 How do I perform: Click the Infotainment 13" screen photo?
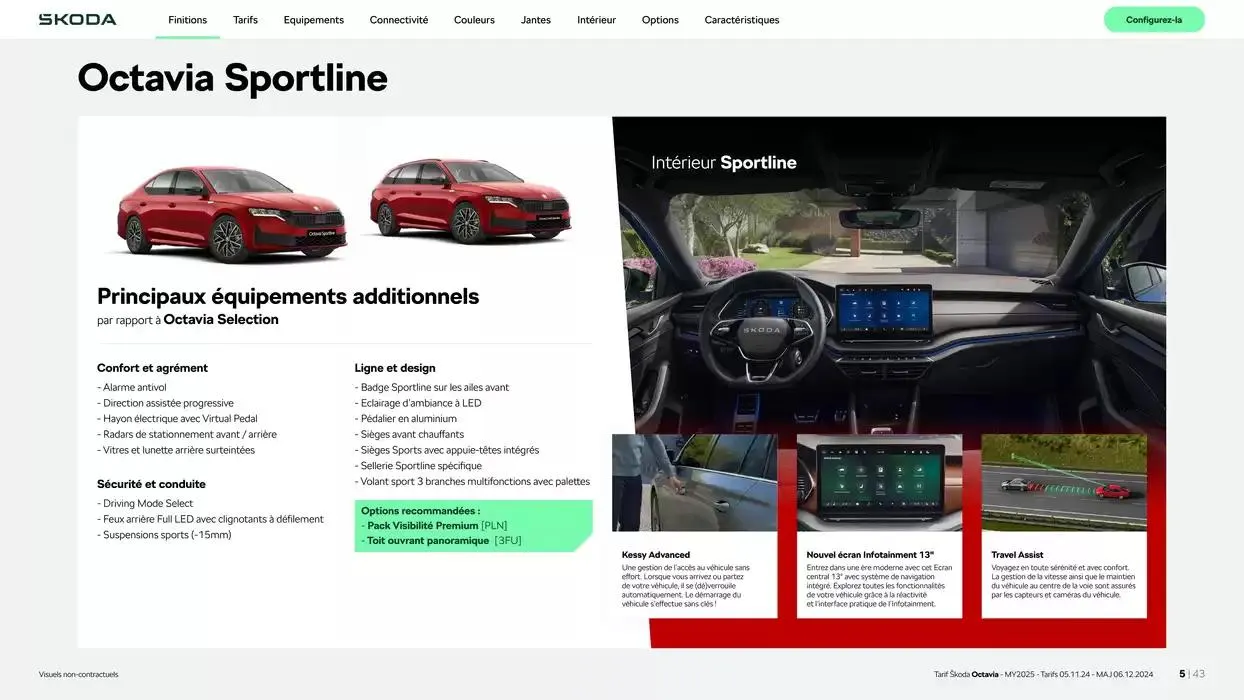[879, 482]
